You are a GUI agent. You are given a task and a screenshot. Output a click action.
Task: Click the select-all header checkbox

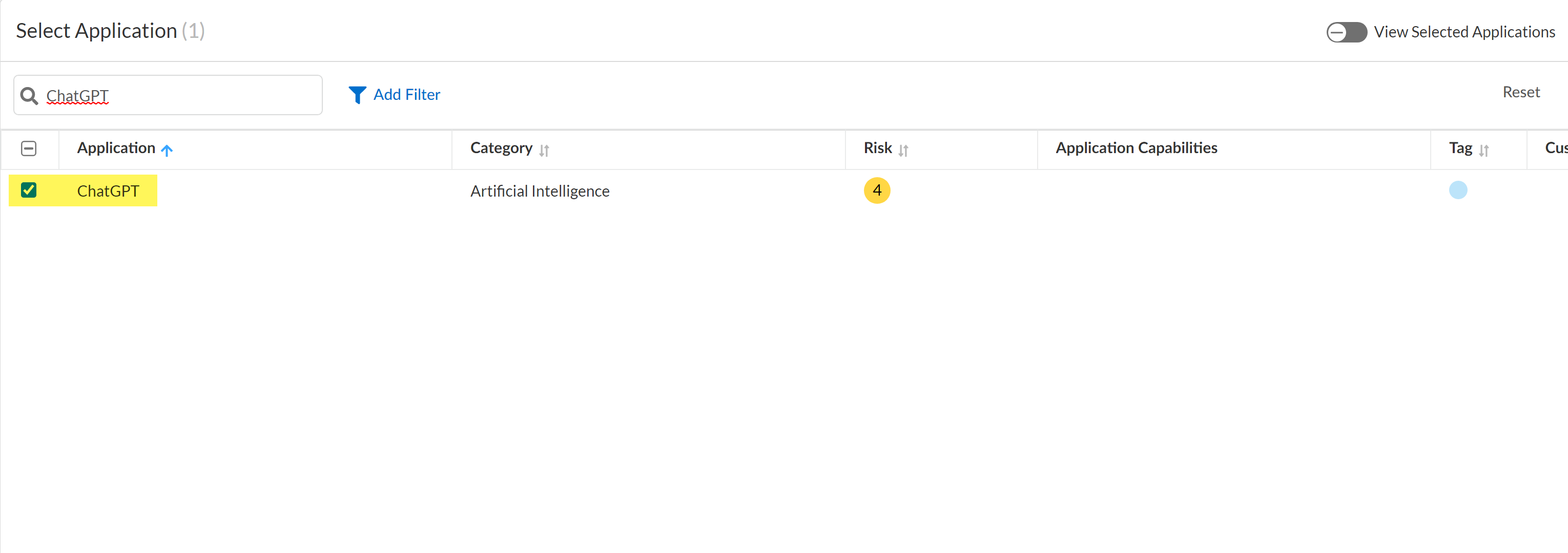[x=29, y=148]
